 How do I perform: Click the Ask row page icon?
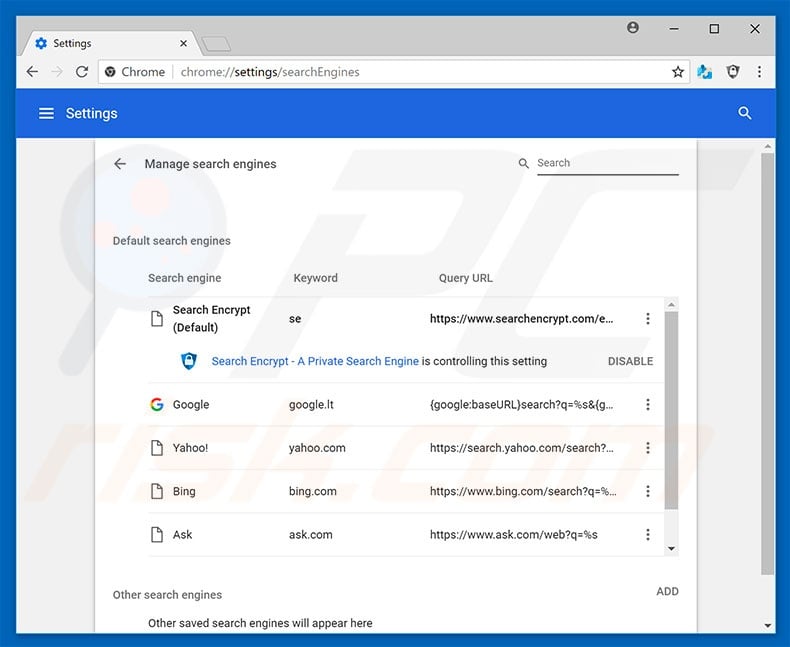tap(157, 534)
